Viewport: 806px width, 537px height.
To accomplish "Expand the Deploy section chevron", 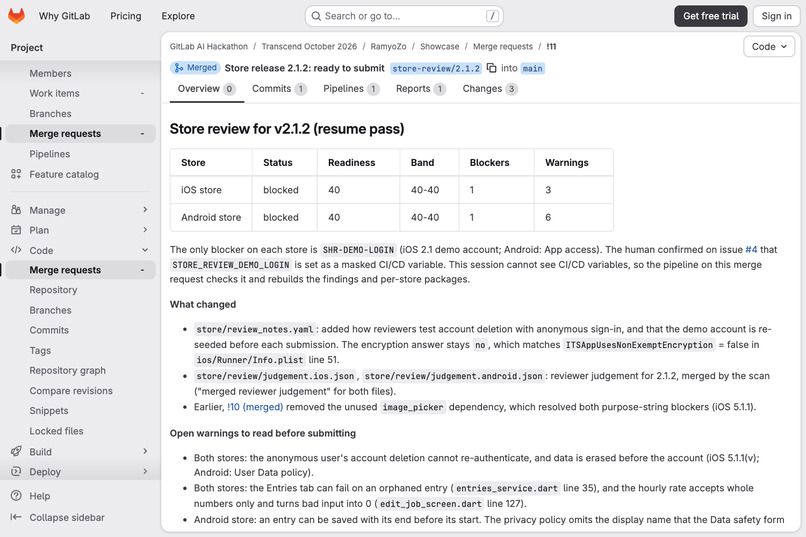I will tap(145, 471).
